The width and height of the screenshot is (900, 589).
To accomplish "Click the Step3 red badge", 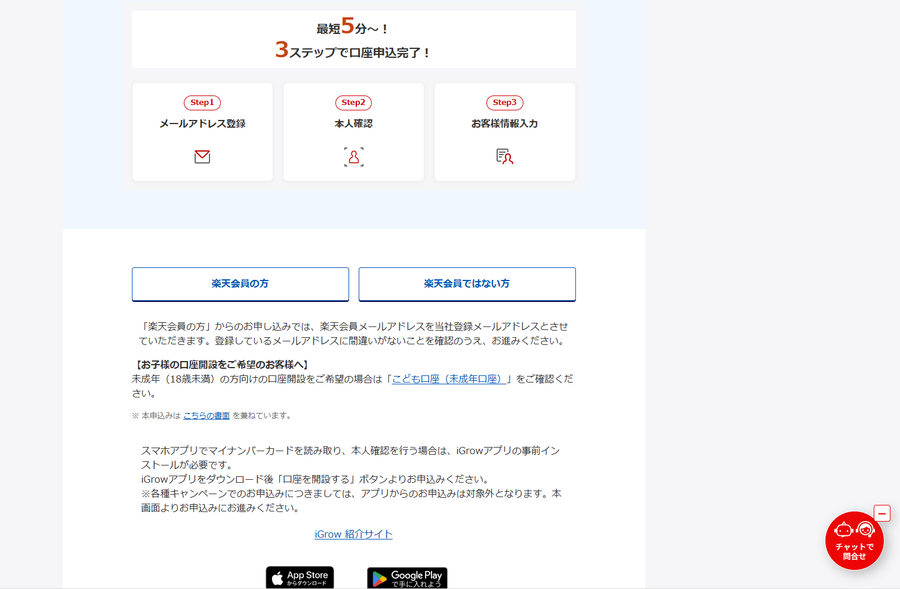I will click(505, 103).
